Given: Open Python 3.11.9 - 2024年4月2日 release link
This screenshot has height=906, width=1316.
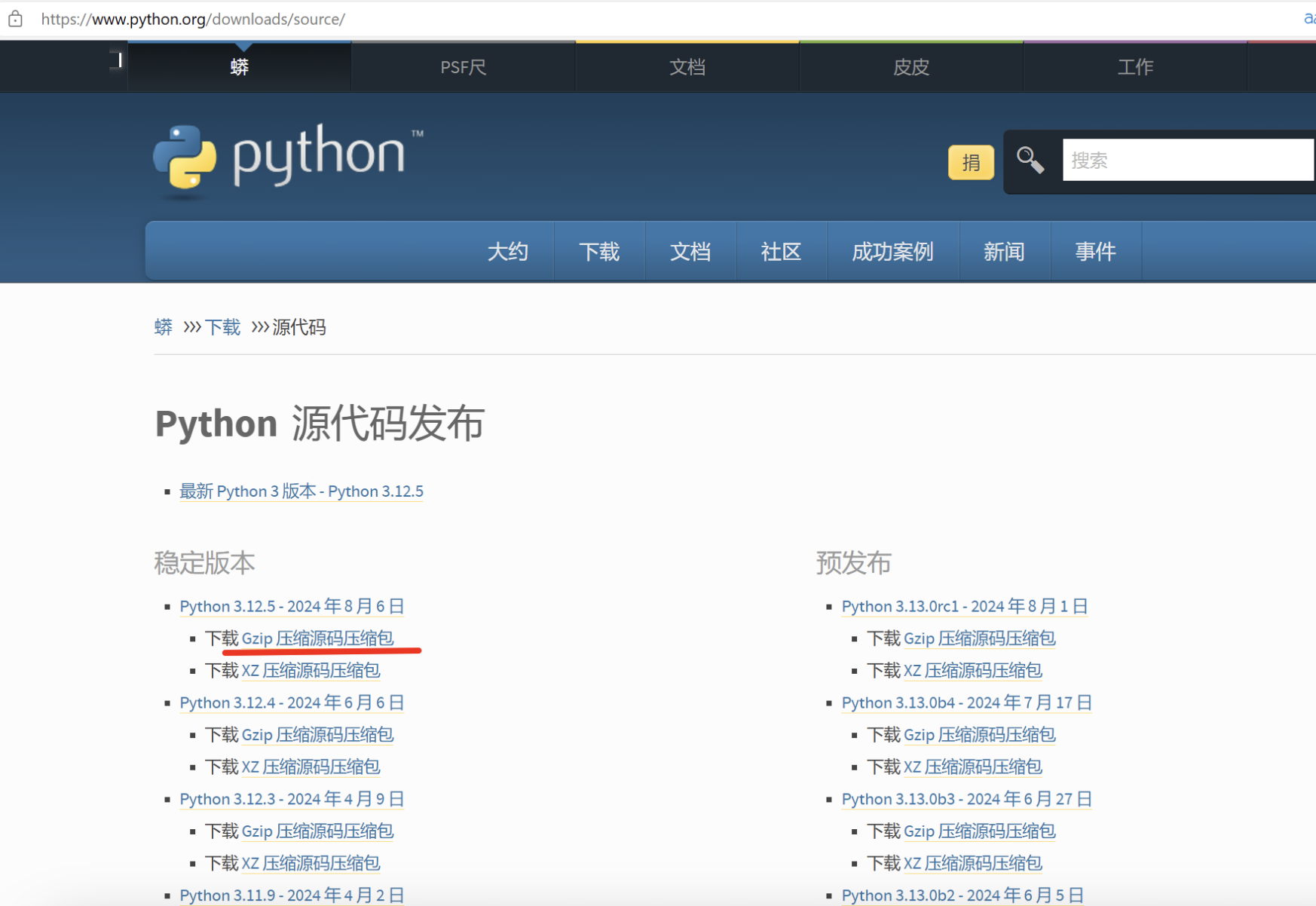Looking at the screenshot, I should 292,895.
